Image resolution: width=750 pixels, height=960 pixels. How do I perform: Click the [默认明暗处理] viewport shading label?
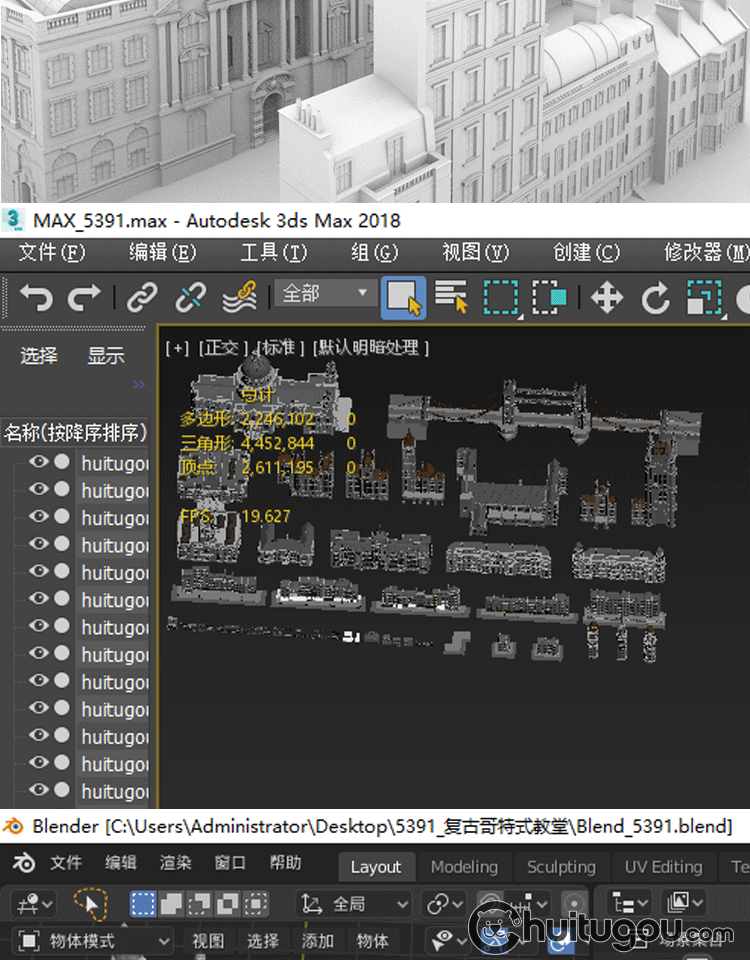370,348
